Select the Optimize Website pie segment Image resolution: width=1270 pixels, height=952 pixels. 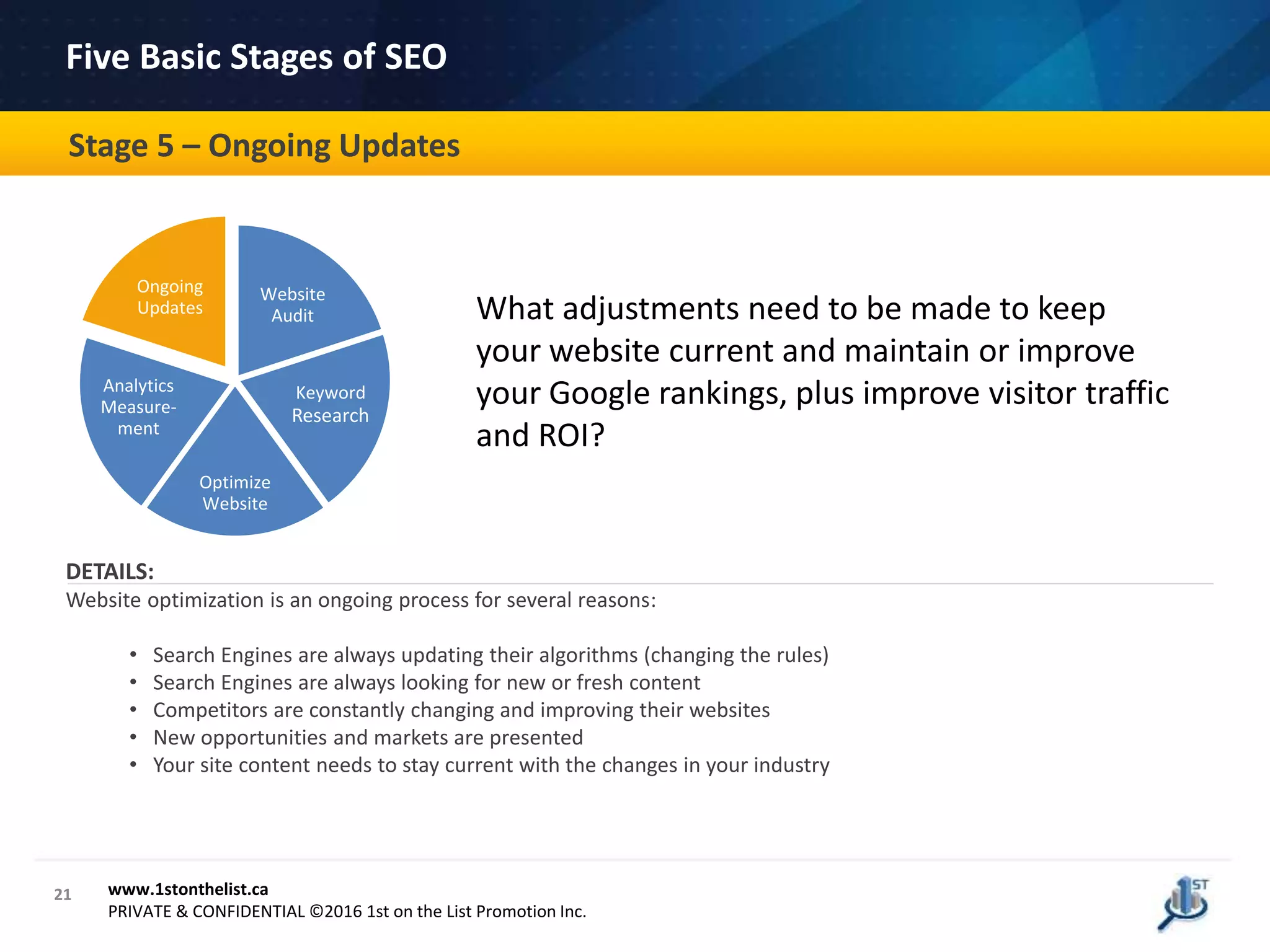click(235, 493)
